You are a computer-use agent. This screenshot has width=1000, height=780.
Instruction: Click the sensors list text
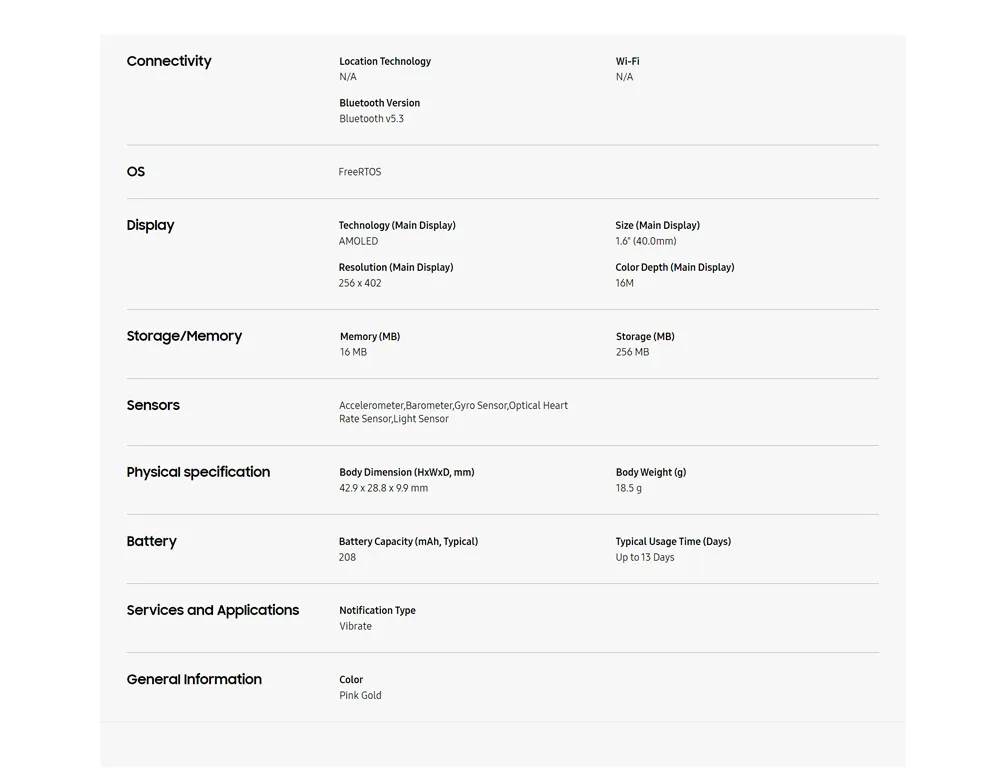pos(453,412)
